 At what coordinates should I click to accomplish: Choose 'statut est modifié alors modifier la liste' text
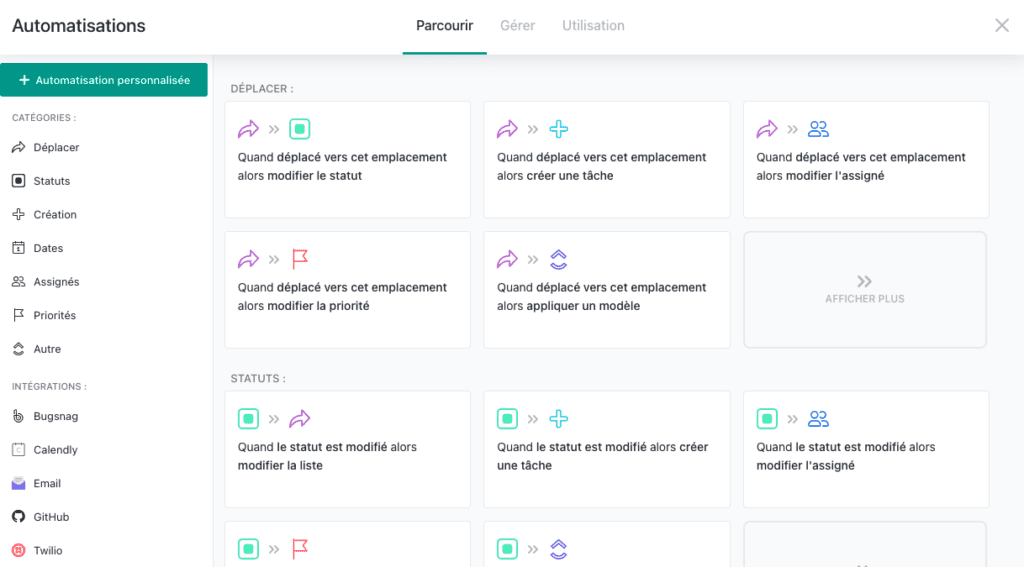tap(327, 456)
